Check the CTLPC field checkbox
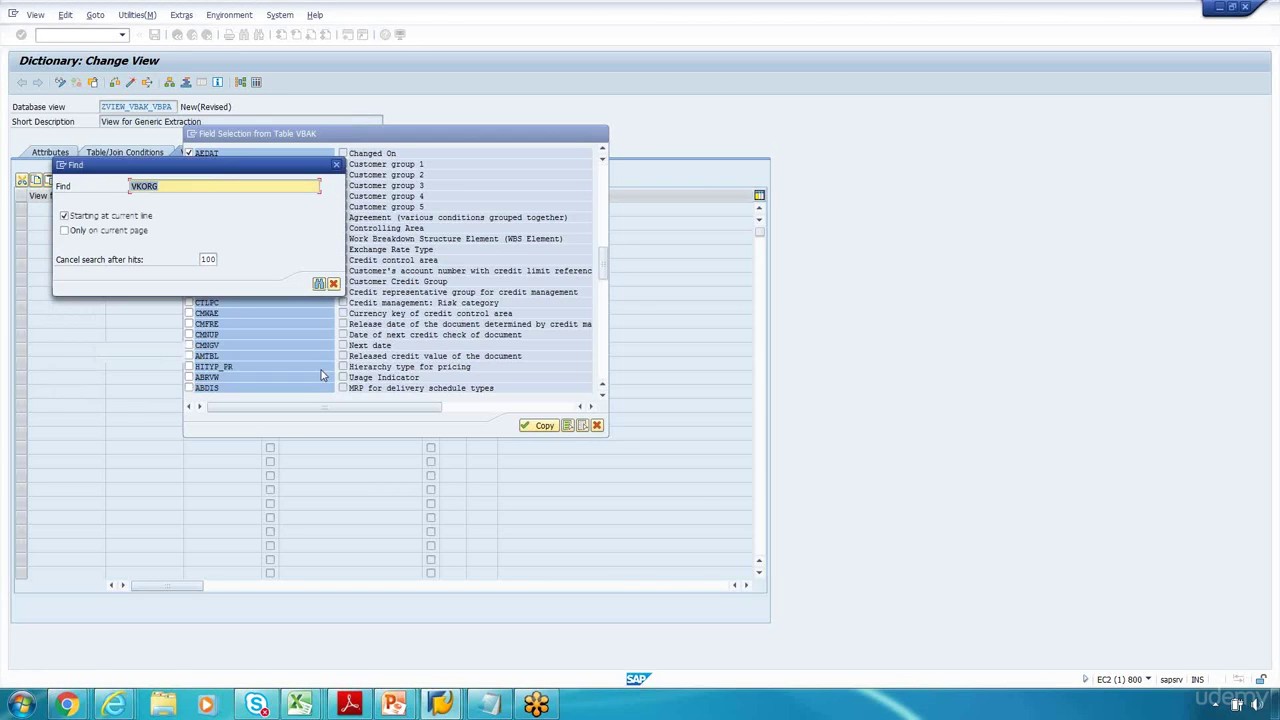This screenshot has width=1280, height=720. tap(189, 303)
